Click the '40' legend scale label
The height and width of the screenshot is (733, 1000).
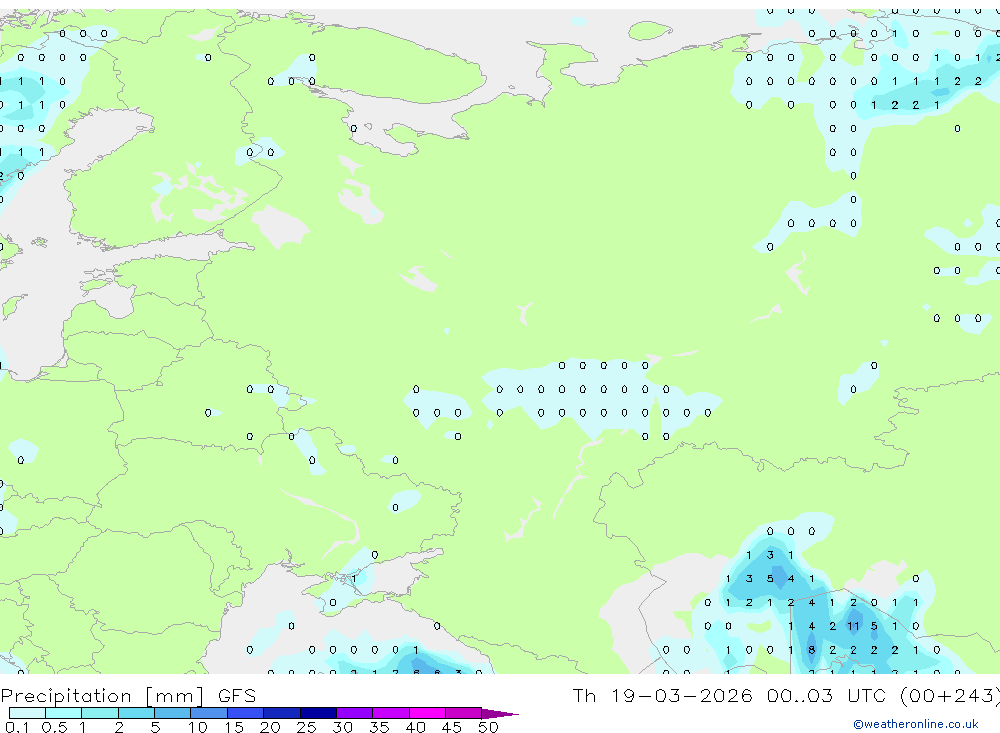tap(416, 727)
